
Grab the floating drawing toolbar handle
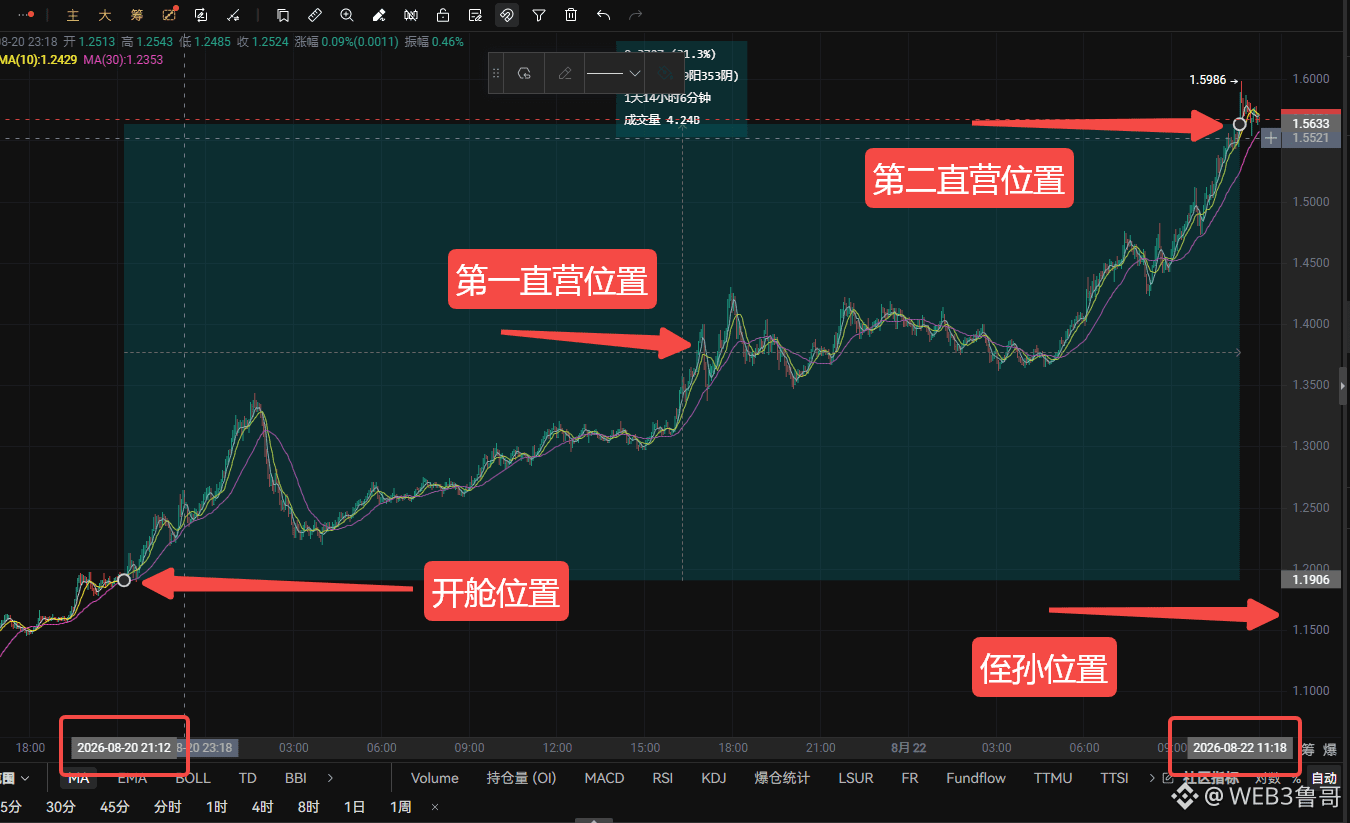tap(496, 73)
